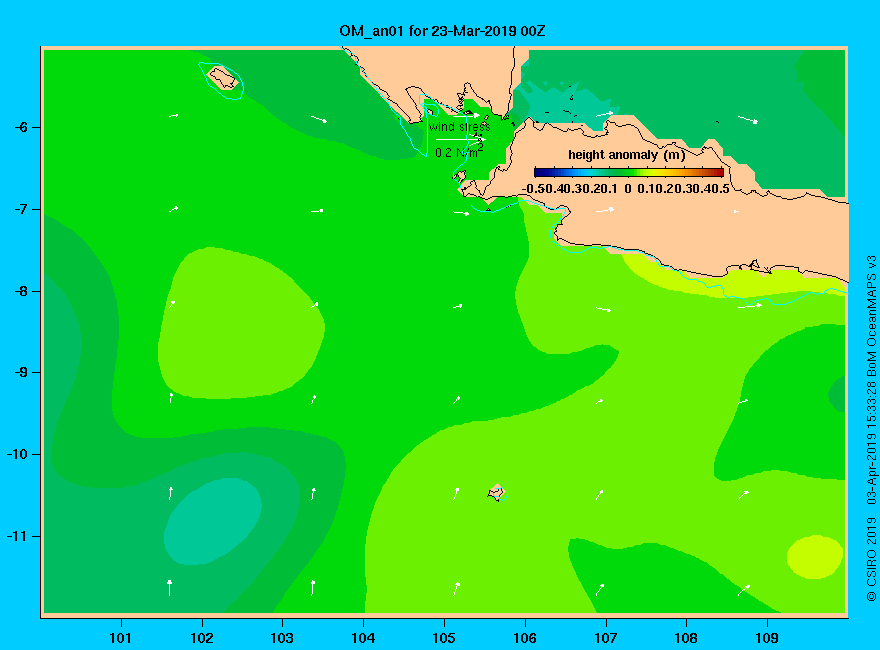Viewport: 880px width, 650px height.
Task: Click the height anomaly color bar
Action: pyautogui.click(x=629, y=172)
